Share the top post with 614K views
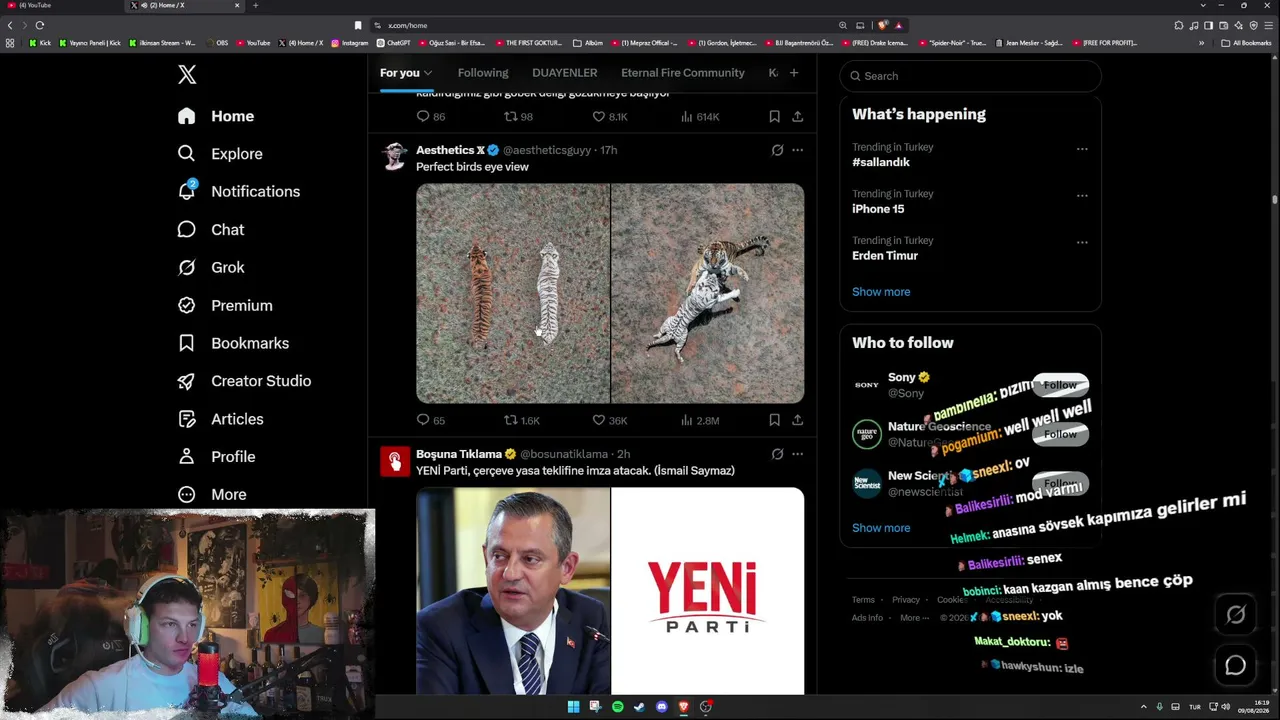Viewport: 1280px width, 720px height. pyautogui.click(x=797, y=117)
